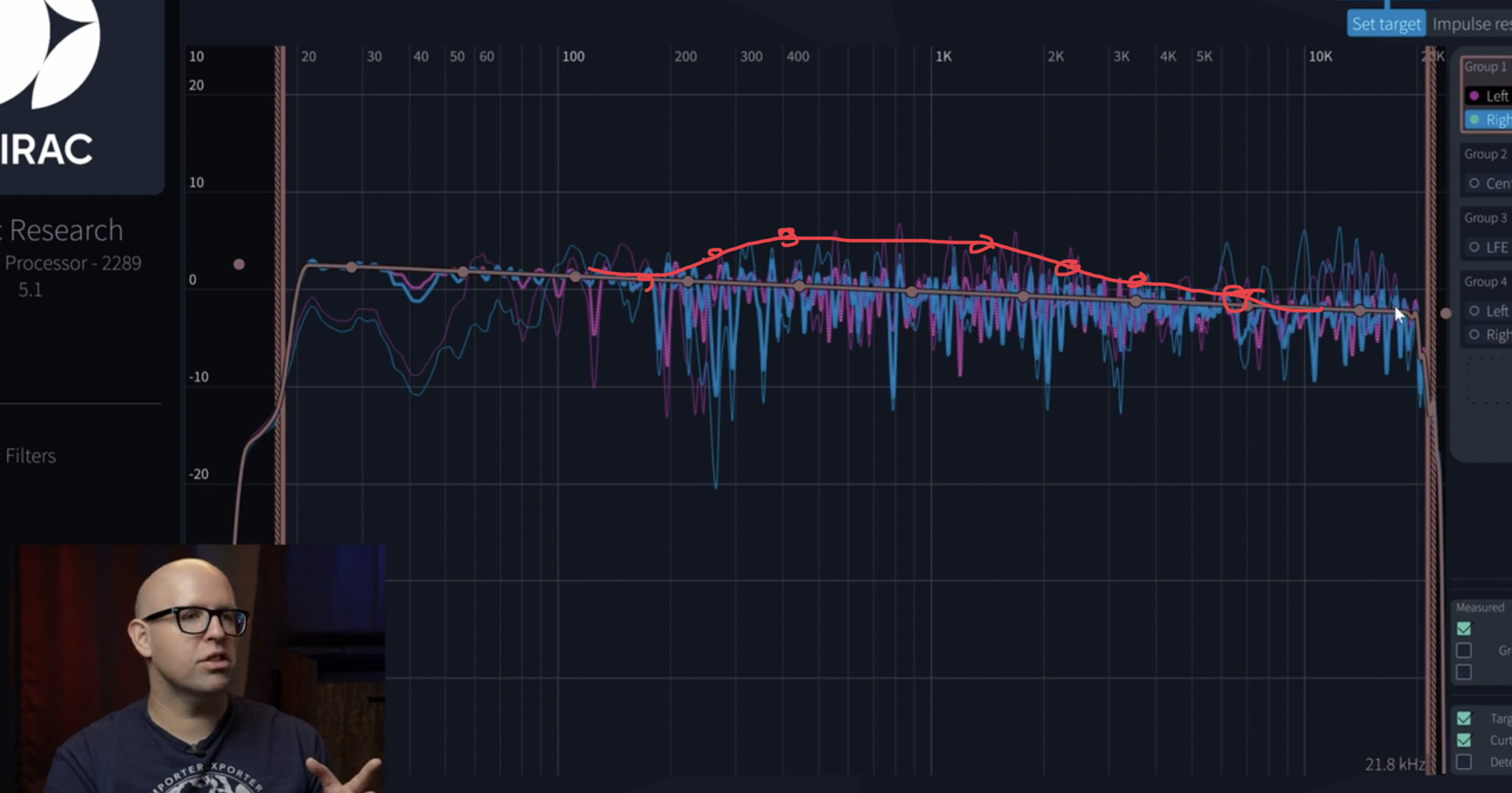Select the Center channel in Group 2
This screenshot has height=793, width=1512.
click(1488, 183)
